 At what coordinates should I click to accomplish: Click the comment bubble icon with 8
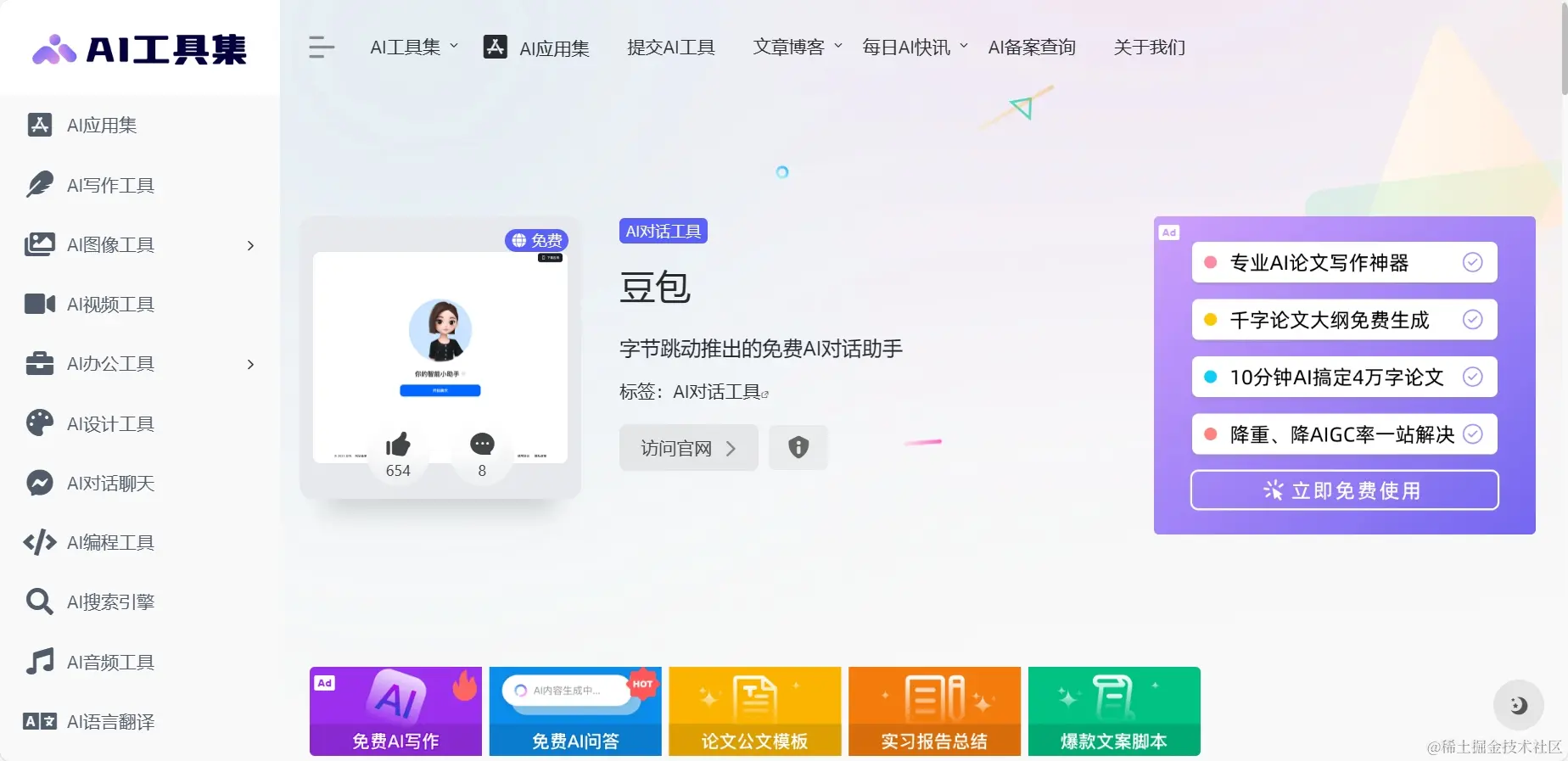pyautogui.click(x=482, y=444)
